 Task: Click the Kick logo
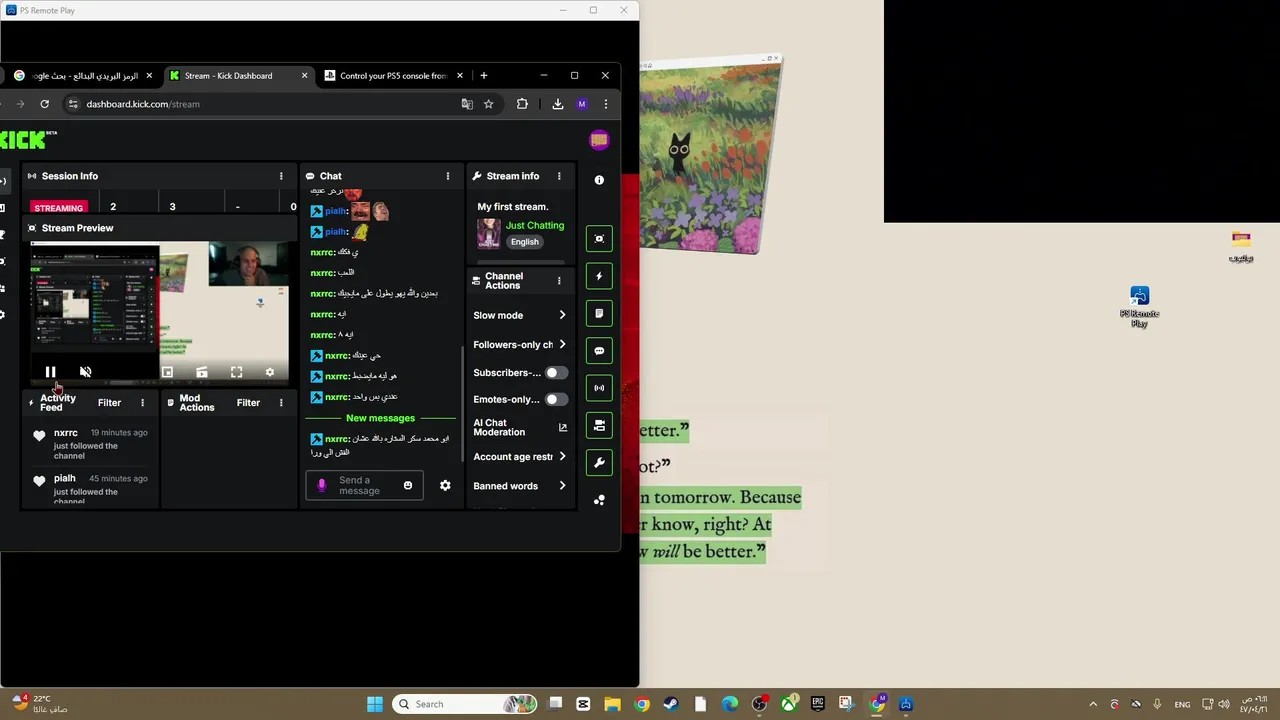29,140
